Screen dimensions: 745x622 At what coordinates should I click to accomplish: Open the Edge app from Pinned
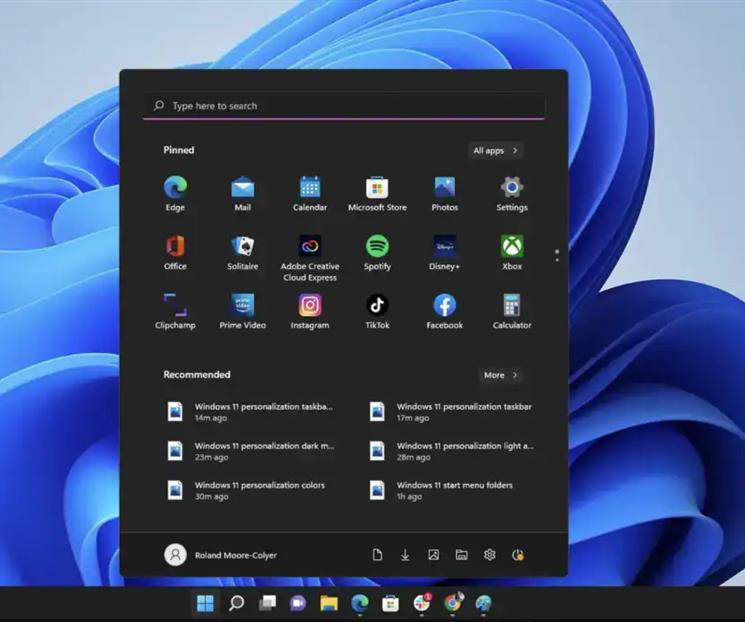[x=175, y=193]
